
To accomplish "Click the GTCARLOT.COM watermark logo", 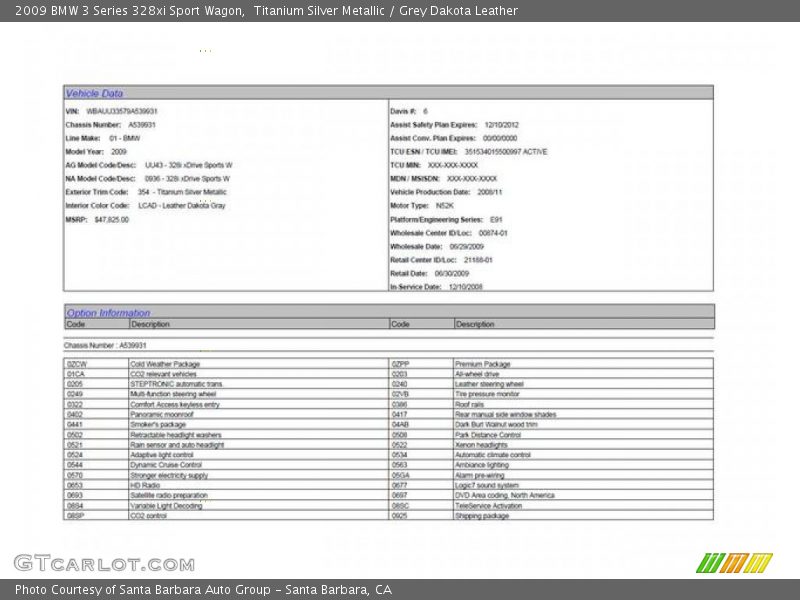I will [104, 563].
